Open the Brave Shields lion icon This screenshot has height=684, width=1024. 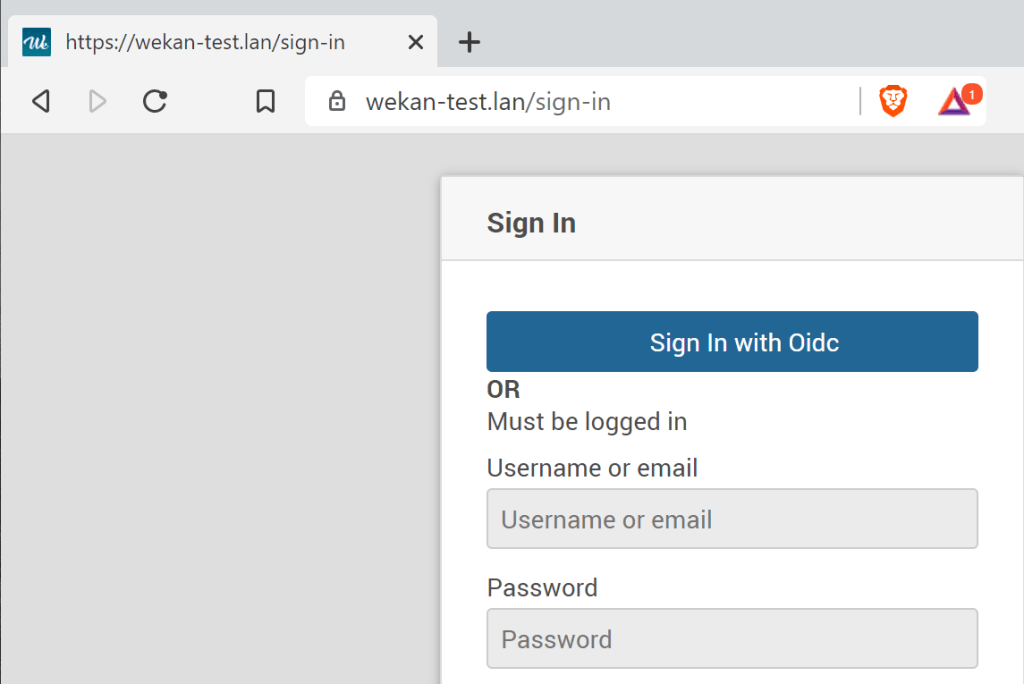(893, 101)
